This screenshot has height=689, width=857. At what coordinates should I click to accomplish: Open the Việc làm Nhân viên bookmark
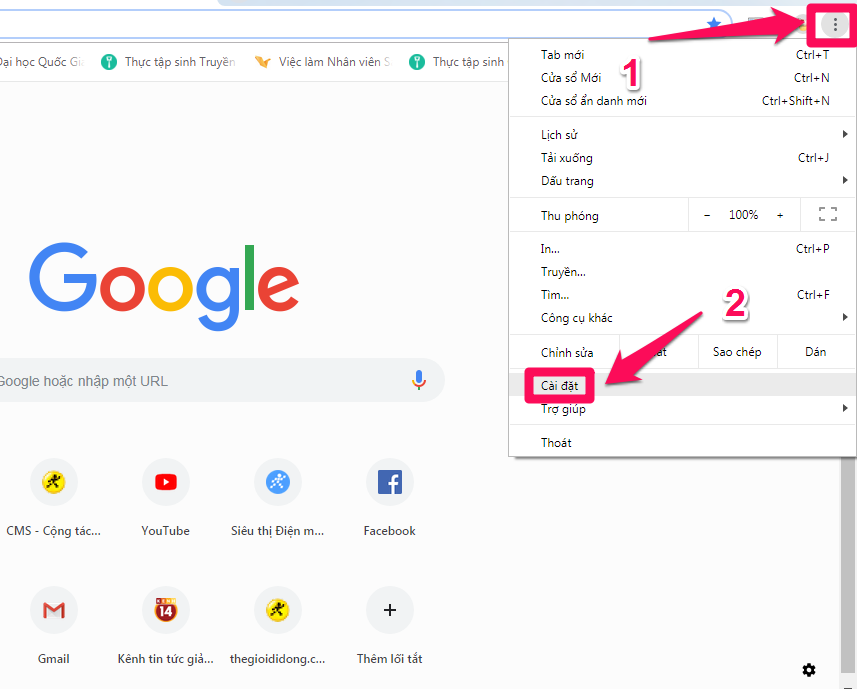click(323, 62)
